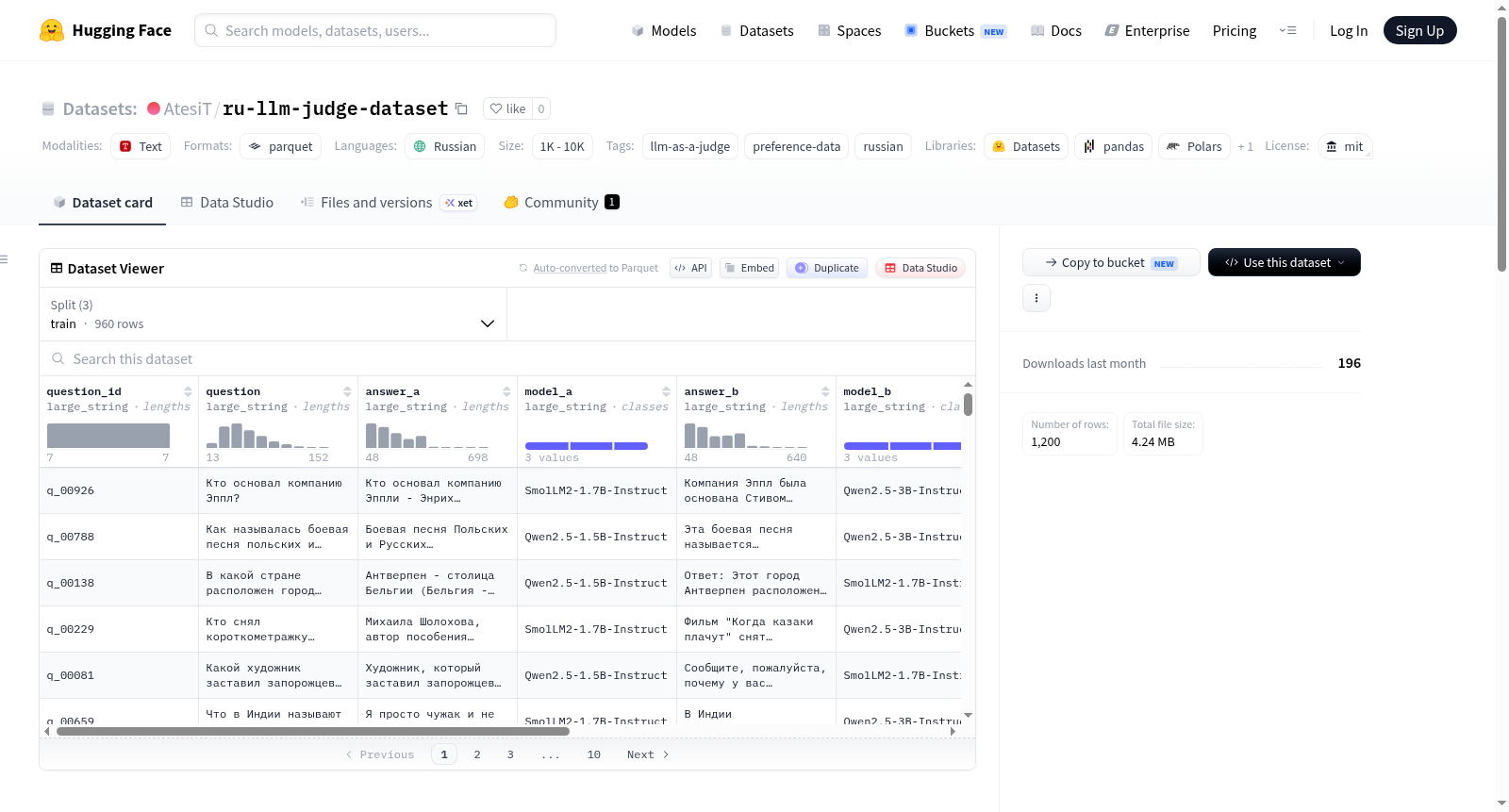Image resolution: width=1509 pixels, height=812 pixels.
Task: Click the Duplicate button
Action: coord(827,268)
